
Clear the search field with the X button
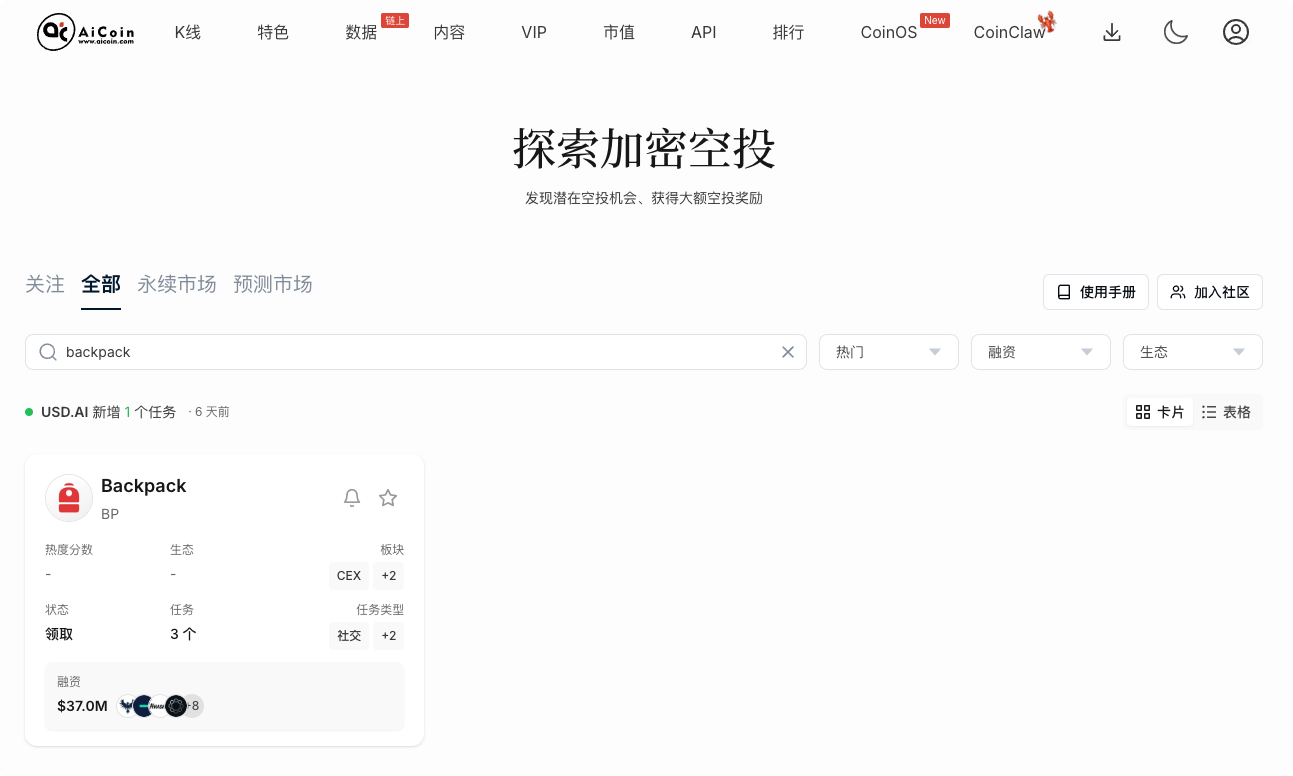787,352
